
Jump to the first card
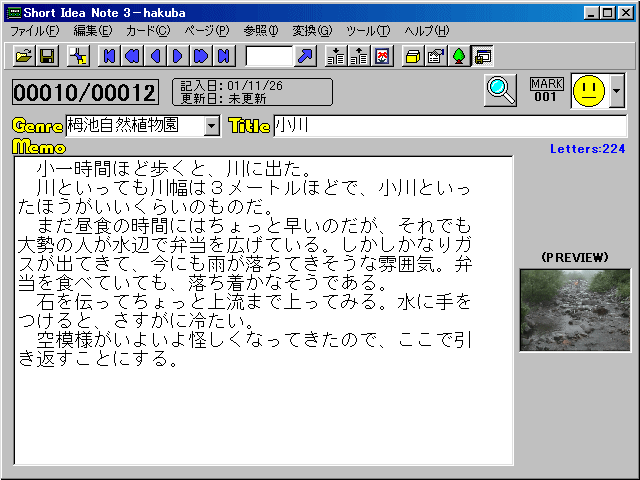tap(109, 56)
